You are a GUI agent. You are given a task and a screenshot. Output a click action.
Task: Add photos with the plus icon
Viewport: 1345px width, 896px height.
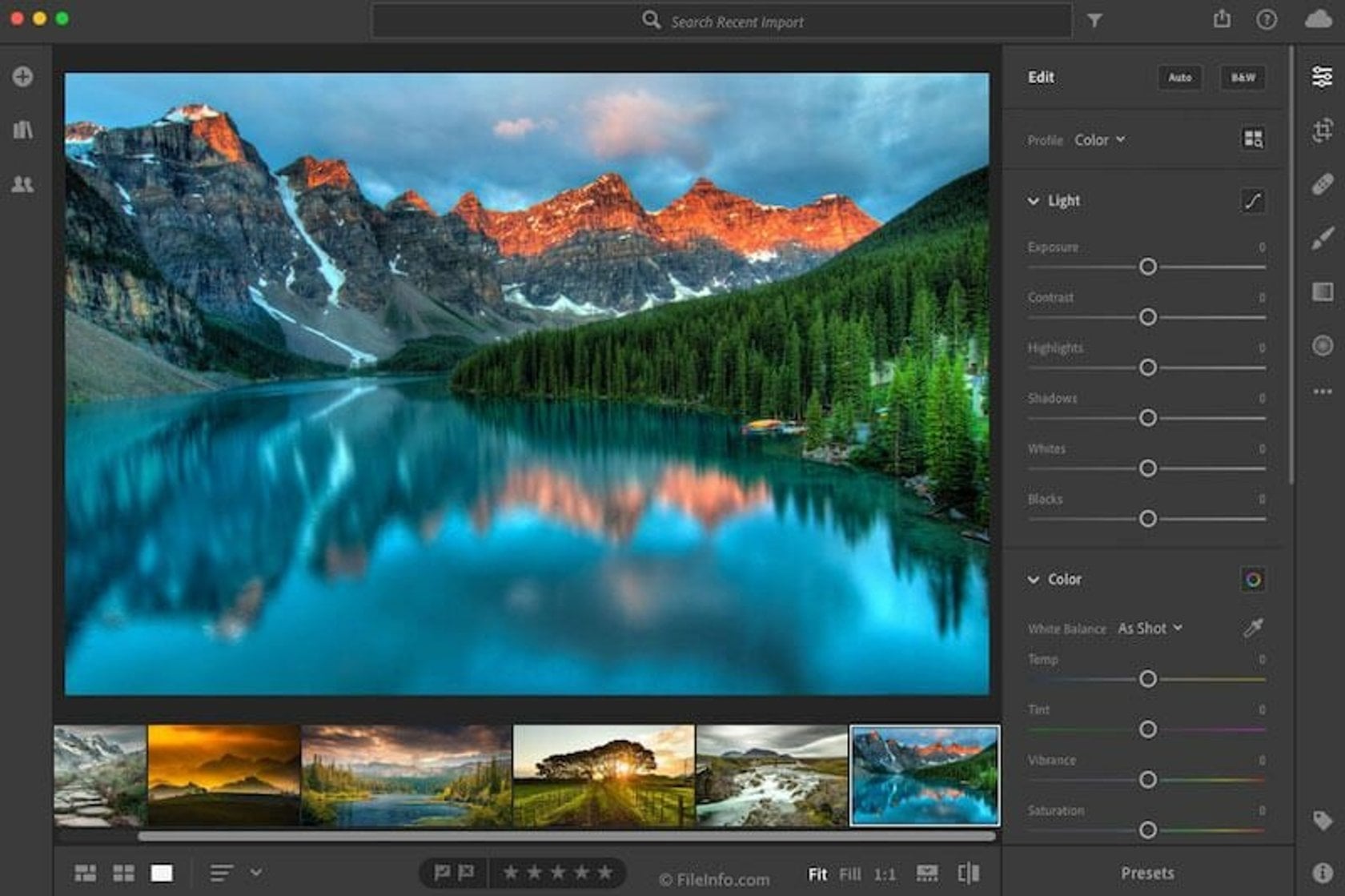click(x=22, y=77)
